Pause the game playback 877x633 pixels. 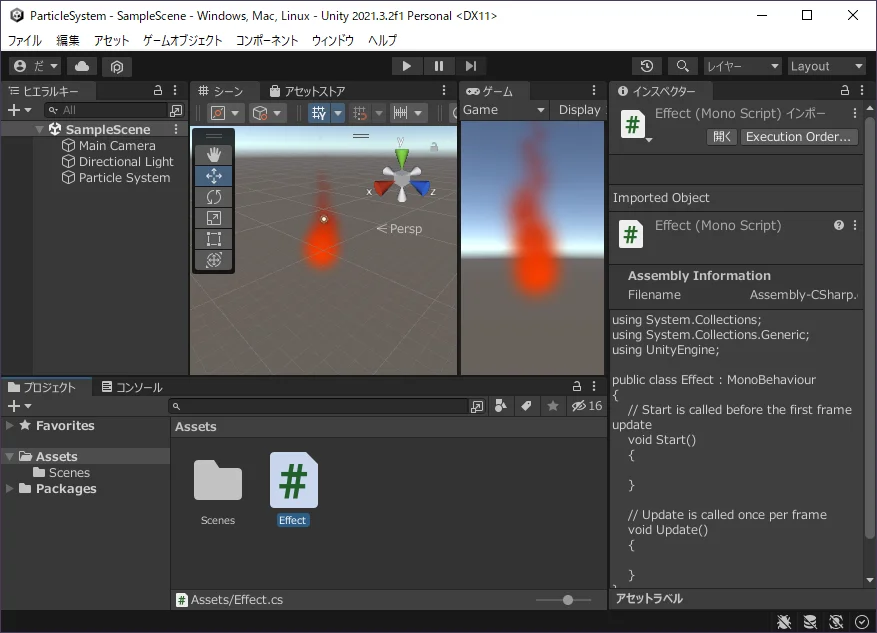(438, 66)
